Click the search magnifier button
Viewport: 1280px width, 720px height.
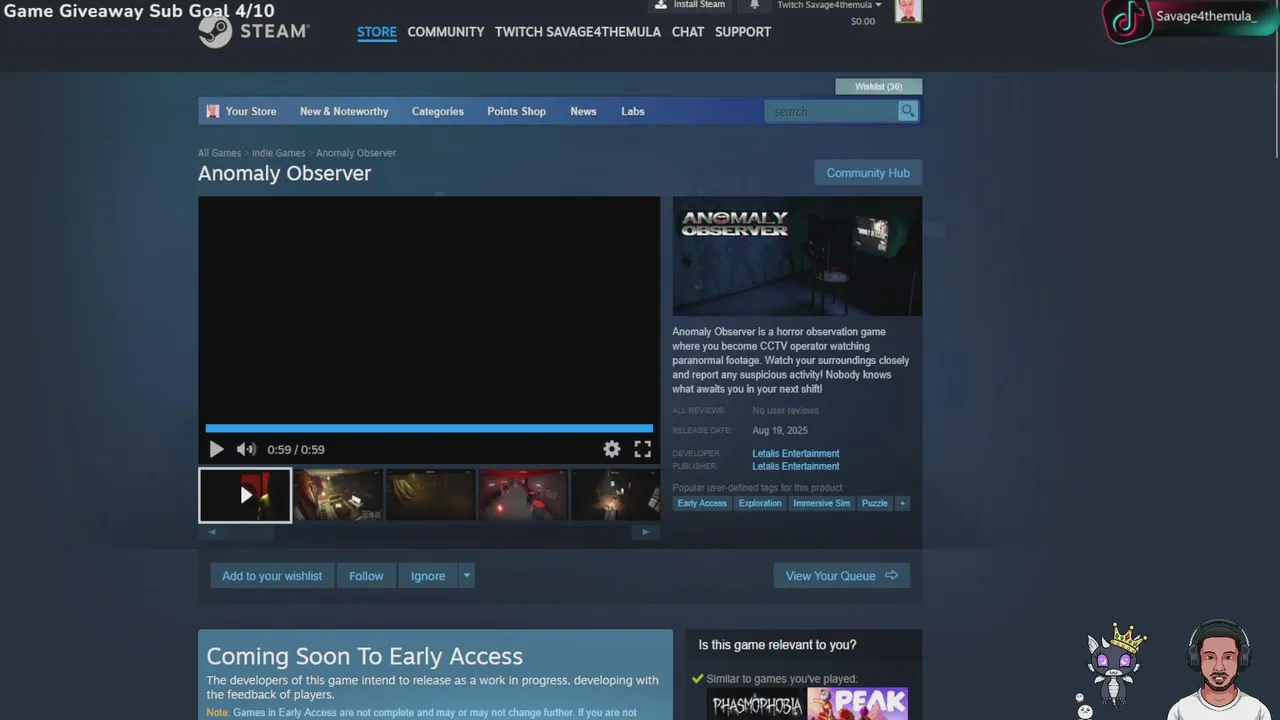pyautogui.click(x=908, y=111)
